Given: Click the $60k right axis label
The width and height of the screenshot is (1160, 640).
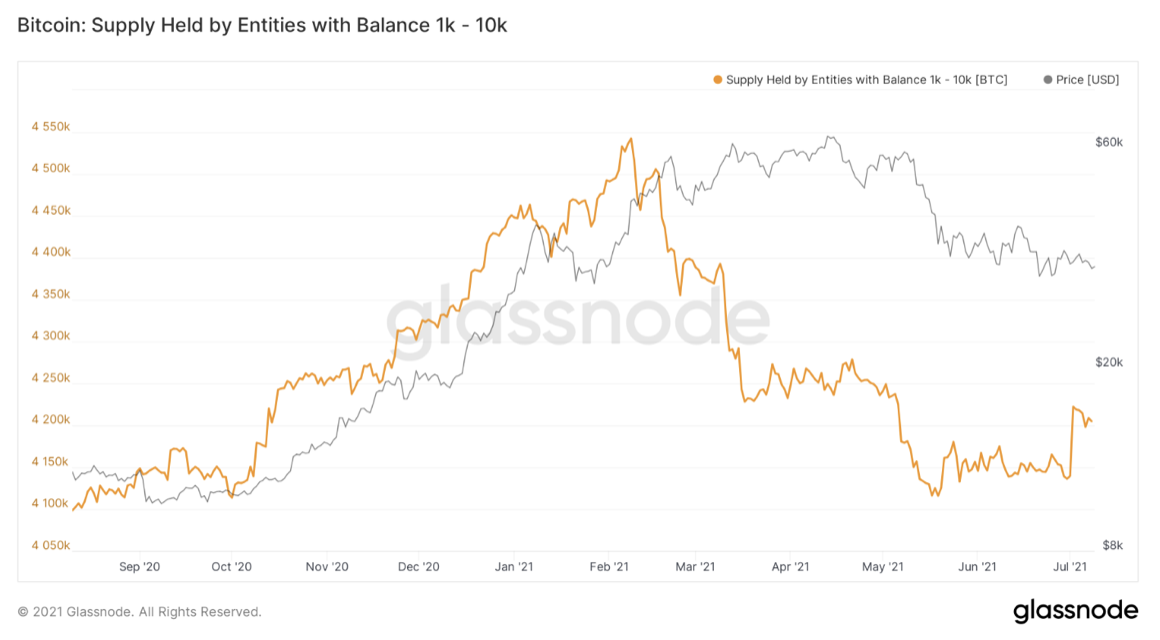Looking at the screenshot, I should (1109, 142).
